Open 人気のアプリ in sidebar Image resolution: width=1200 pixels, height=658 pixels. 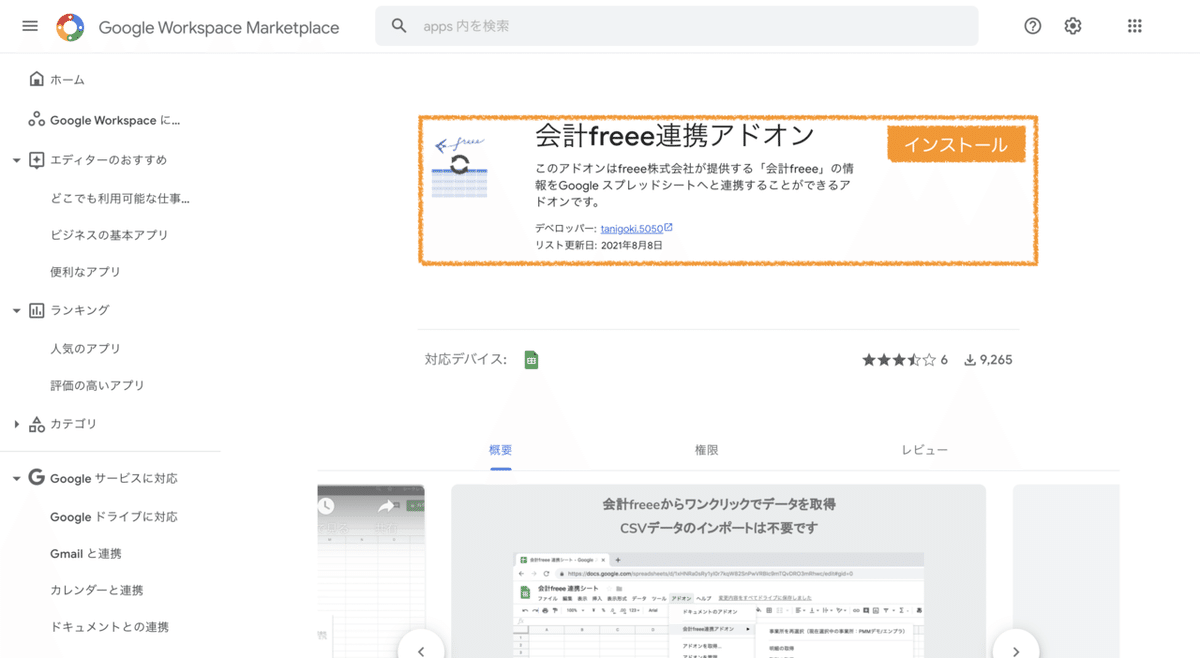point(85,349)
